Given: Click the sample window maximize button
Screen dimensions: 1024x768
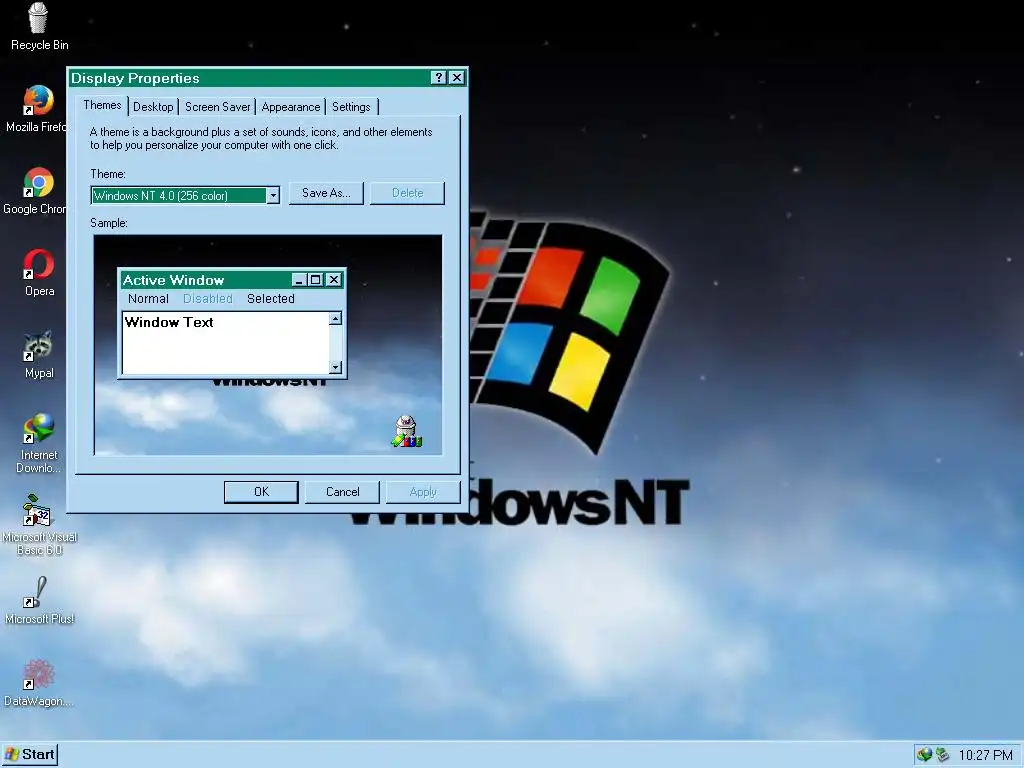Looking at the screenshot, I should point(315,280).
